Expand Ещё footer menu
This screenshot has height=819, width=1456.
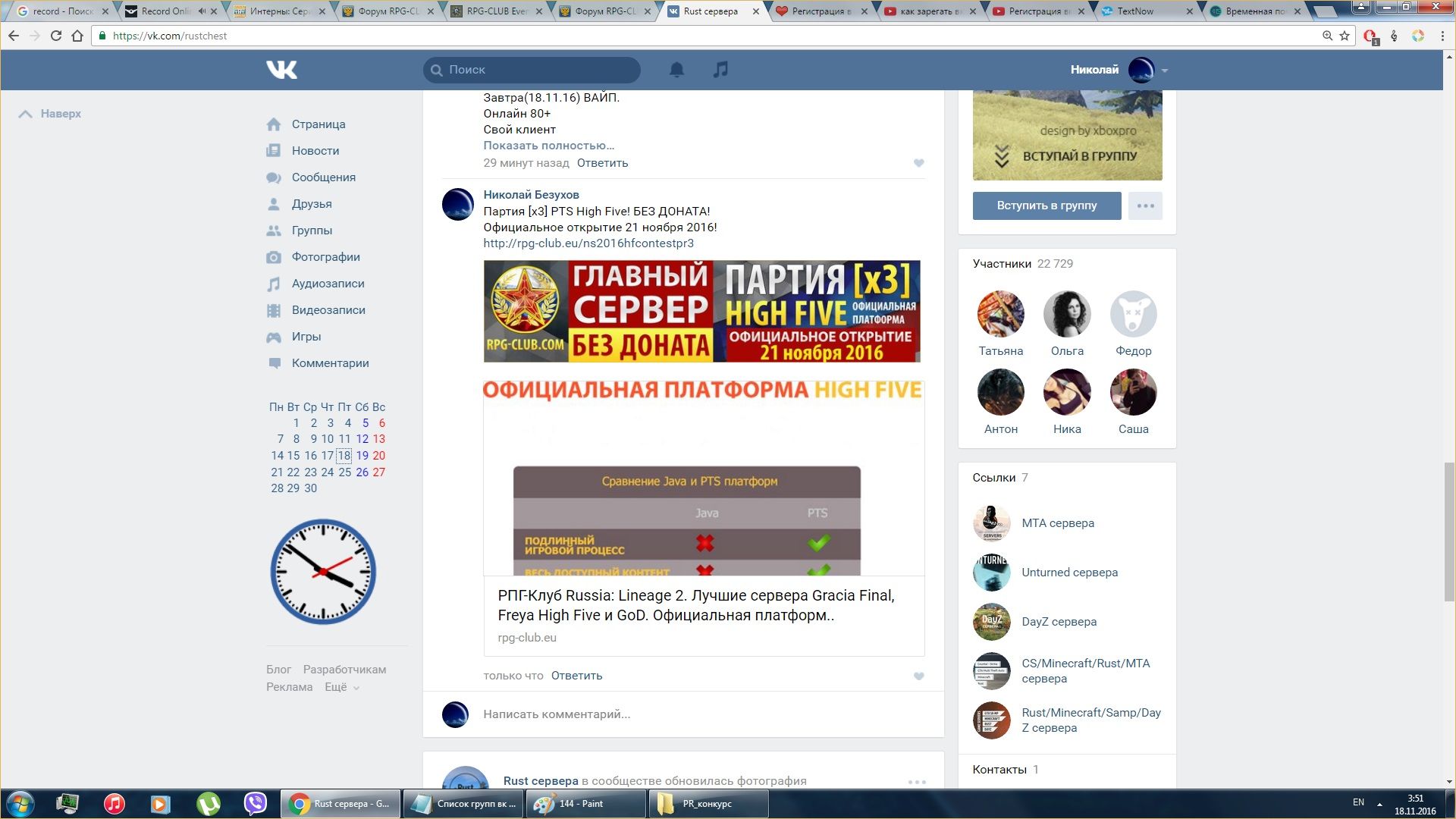pyautogui.click(x=342, y=687)
